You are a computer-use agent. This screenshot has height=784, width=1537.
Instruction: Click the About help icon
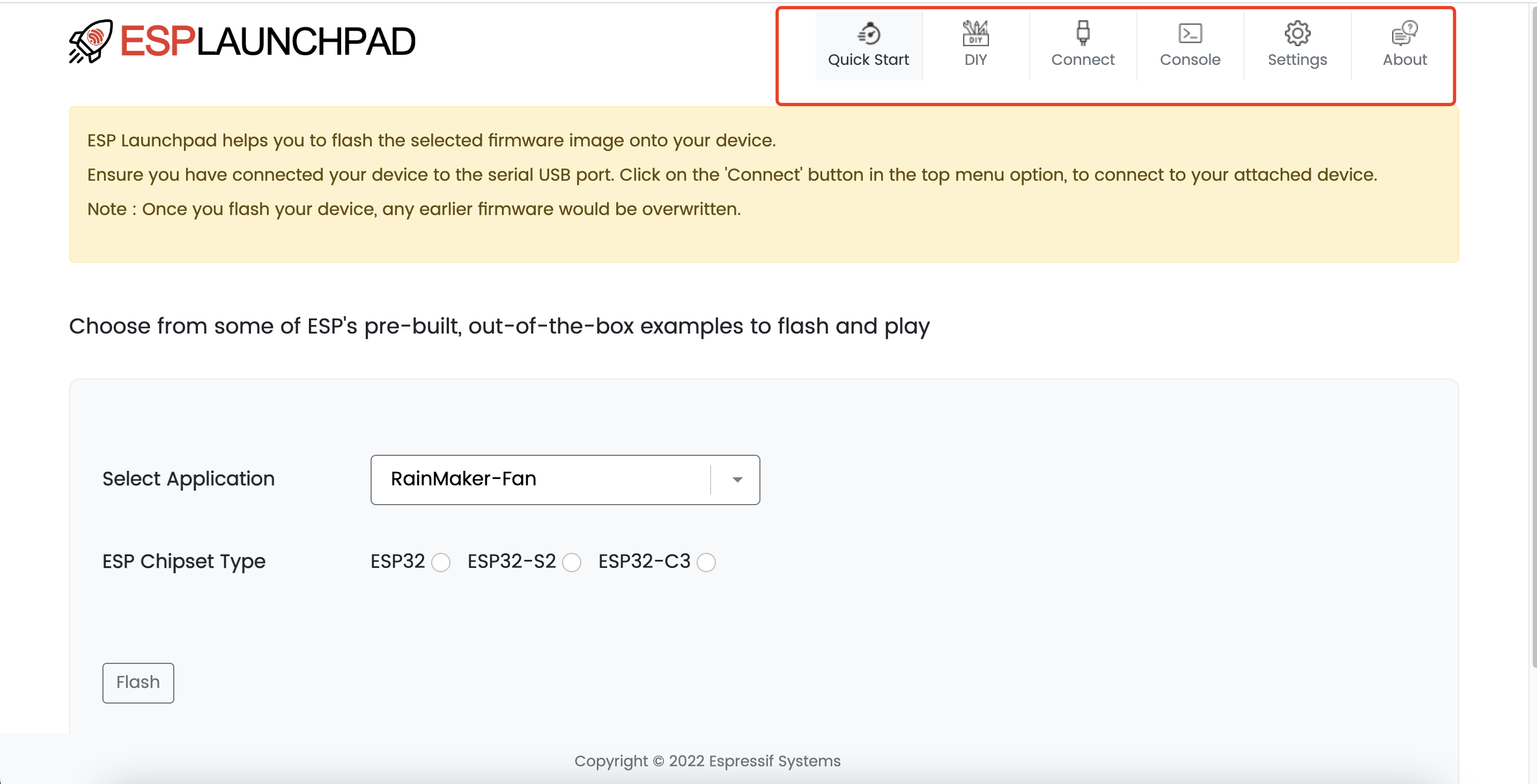click(1405, 33)
